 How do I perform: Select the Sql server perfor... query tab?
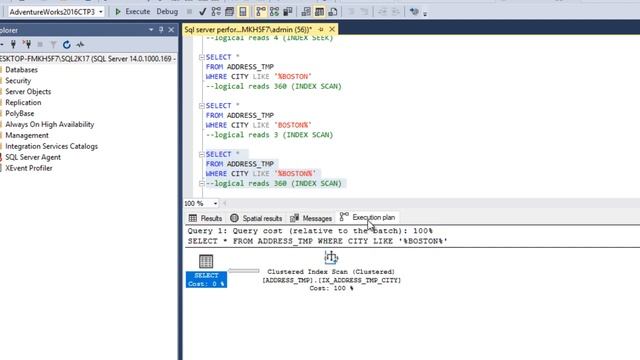pos(248,29)
